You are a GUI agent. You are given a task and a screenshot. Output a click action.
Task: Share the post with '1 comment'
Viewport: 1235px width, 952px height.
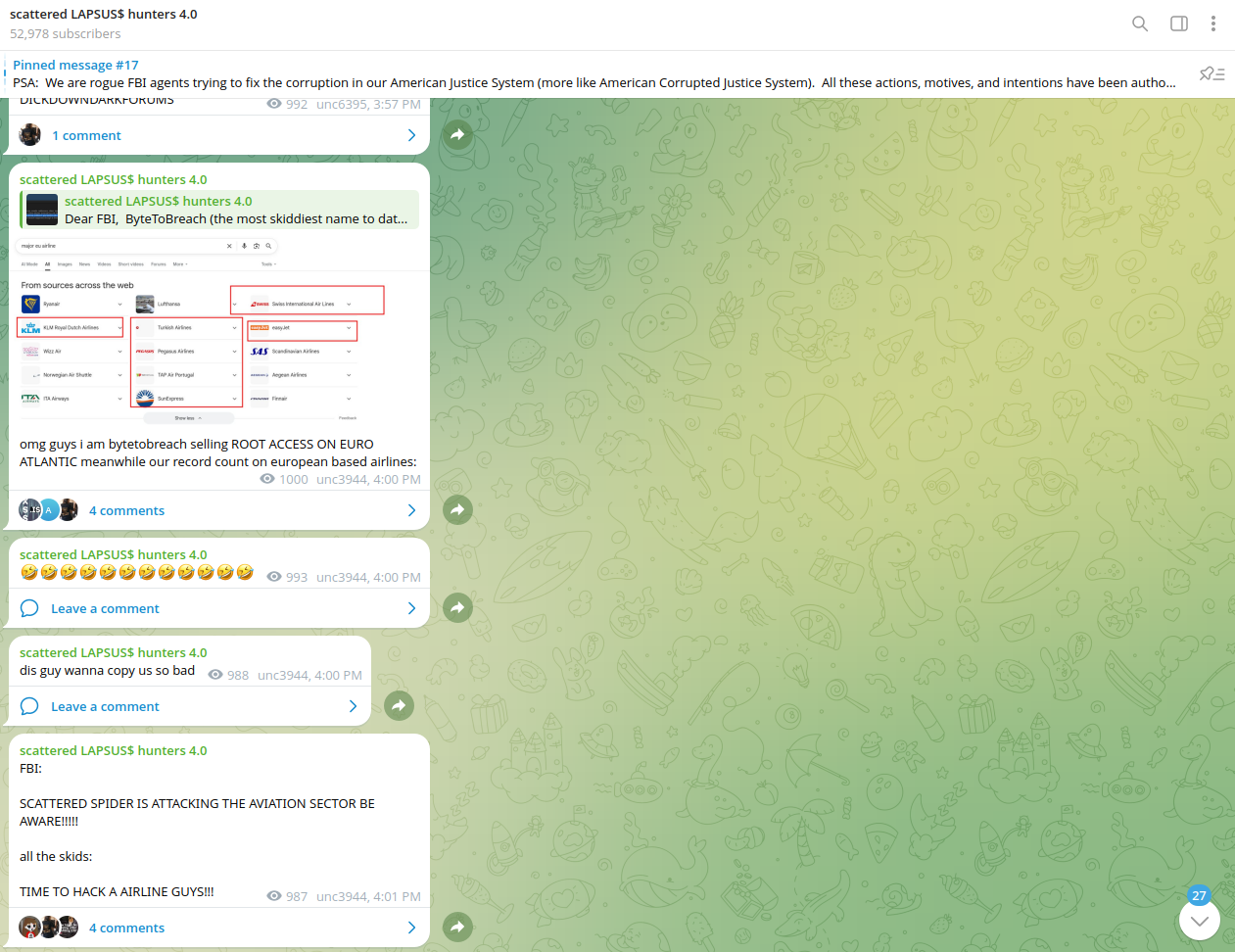click(x=457, y=135)
